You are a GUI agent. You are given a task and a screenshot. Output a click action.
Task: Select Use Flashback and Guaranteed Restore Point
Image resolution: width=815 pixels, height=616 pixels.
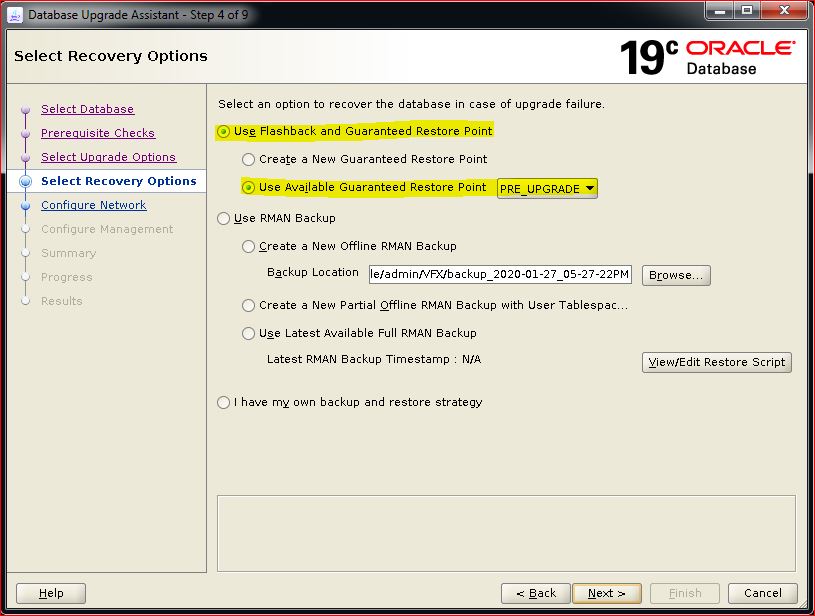pyautogui.click(x=224, y=131)
